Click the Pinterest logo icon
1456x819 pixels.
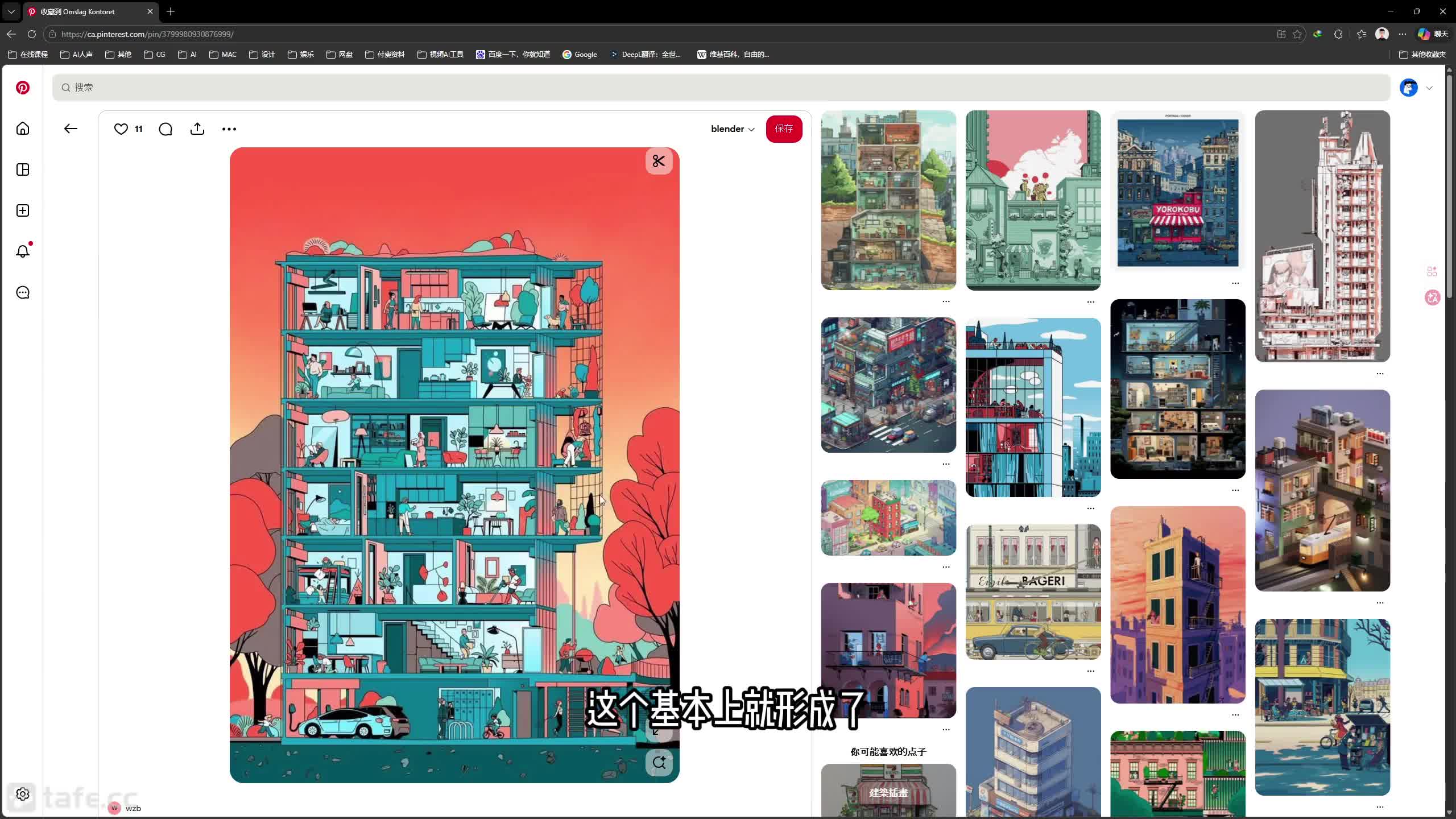pos(23,88)
